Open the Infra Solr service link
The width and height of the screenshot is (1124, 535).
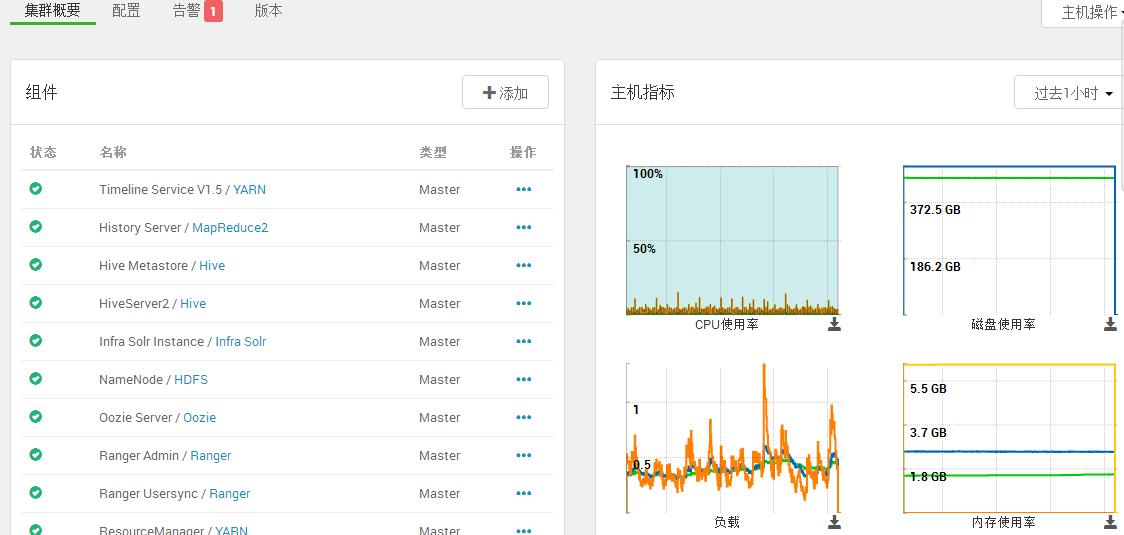coord(241,341)
